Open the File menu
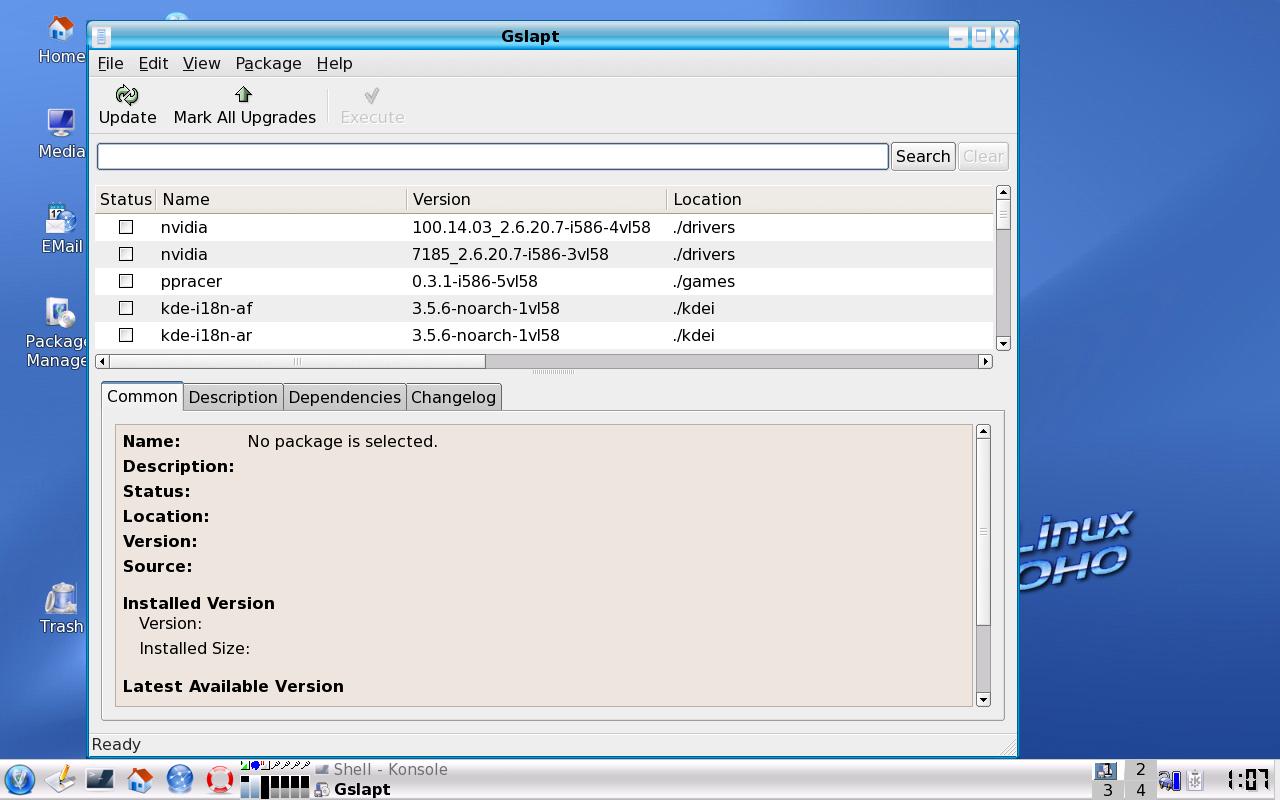This screenshot has width=1280, height=800. pos(110,63)
